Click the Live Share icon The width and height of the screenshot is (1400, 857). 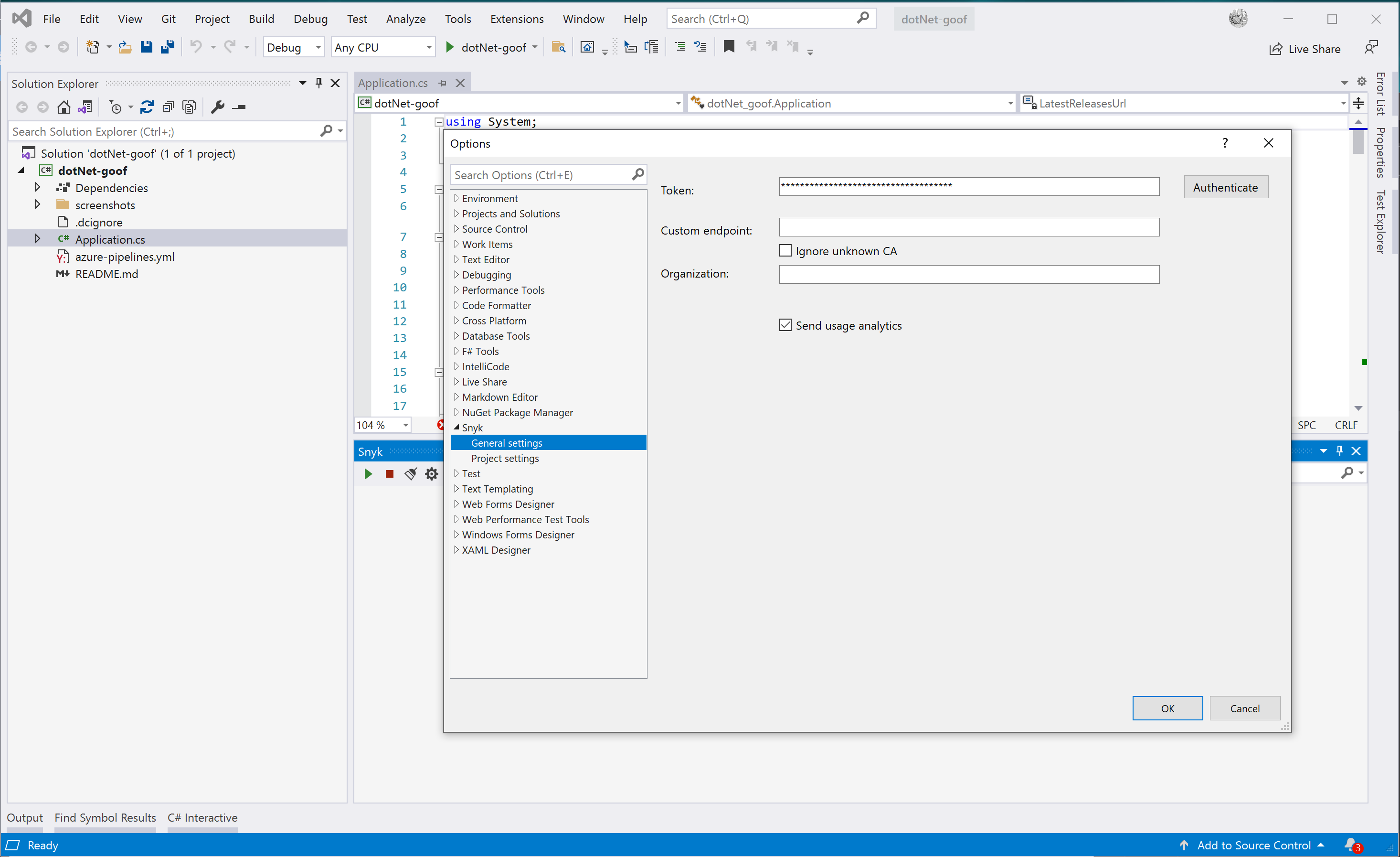[x=1275, y=49]
